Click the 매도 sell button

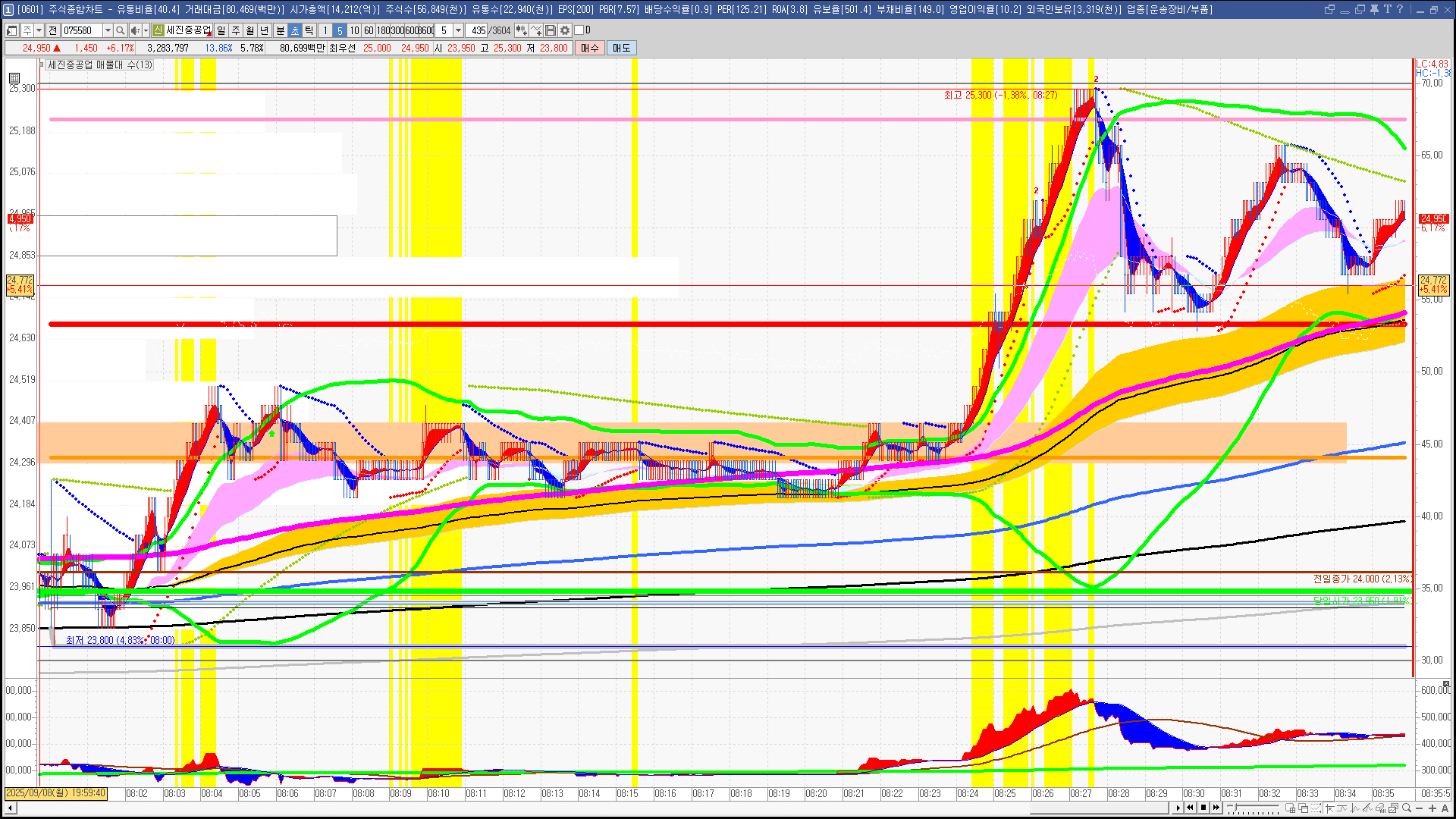pos(621,48)
